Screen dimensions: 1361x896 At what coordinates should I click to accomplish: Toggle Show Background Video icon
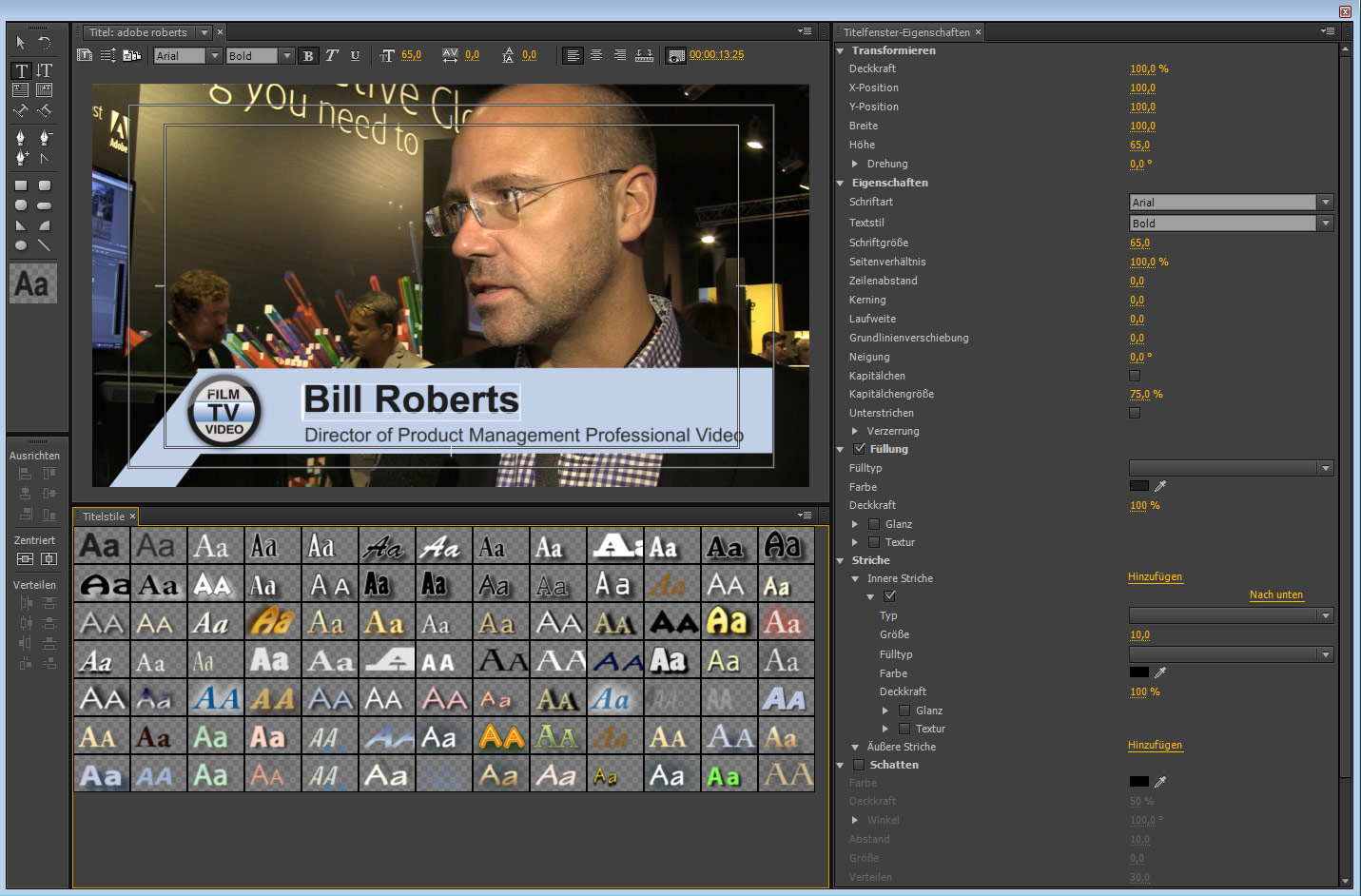pyautogui.click(x=676, y=56)
